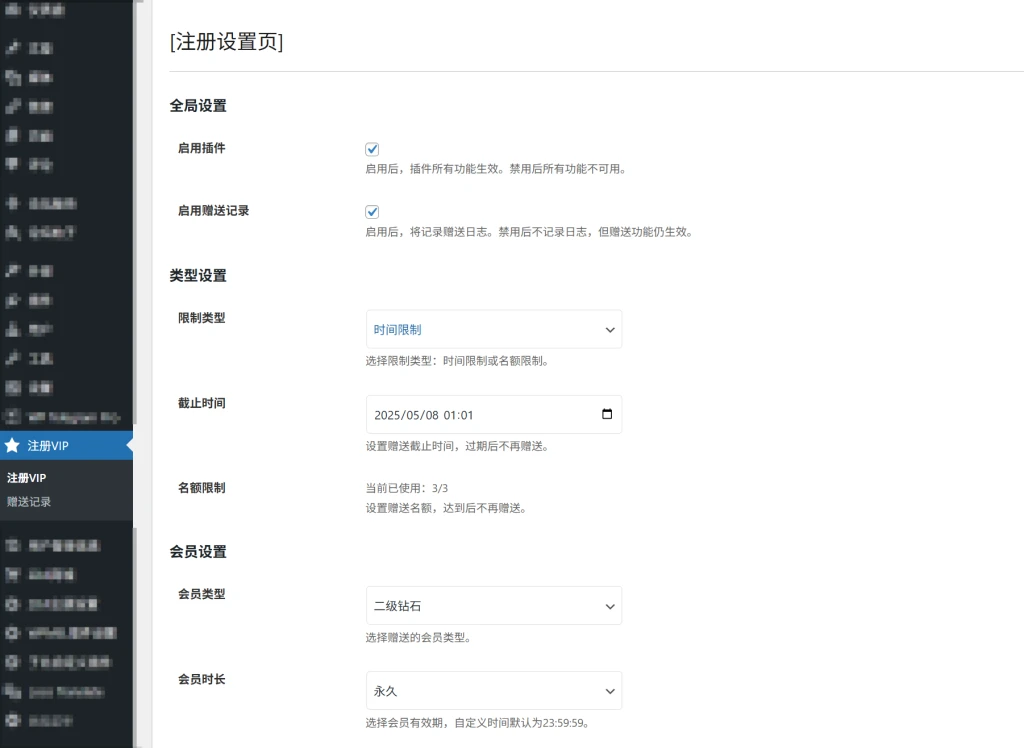This screenshot has width=1024, height=748.
Task: Click the 会员类型 field label
Action: pos(202,594)
